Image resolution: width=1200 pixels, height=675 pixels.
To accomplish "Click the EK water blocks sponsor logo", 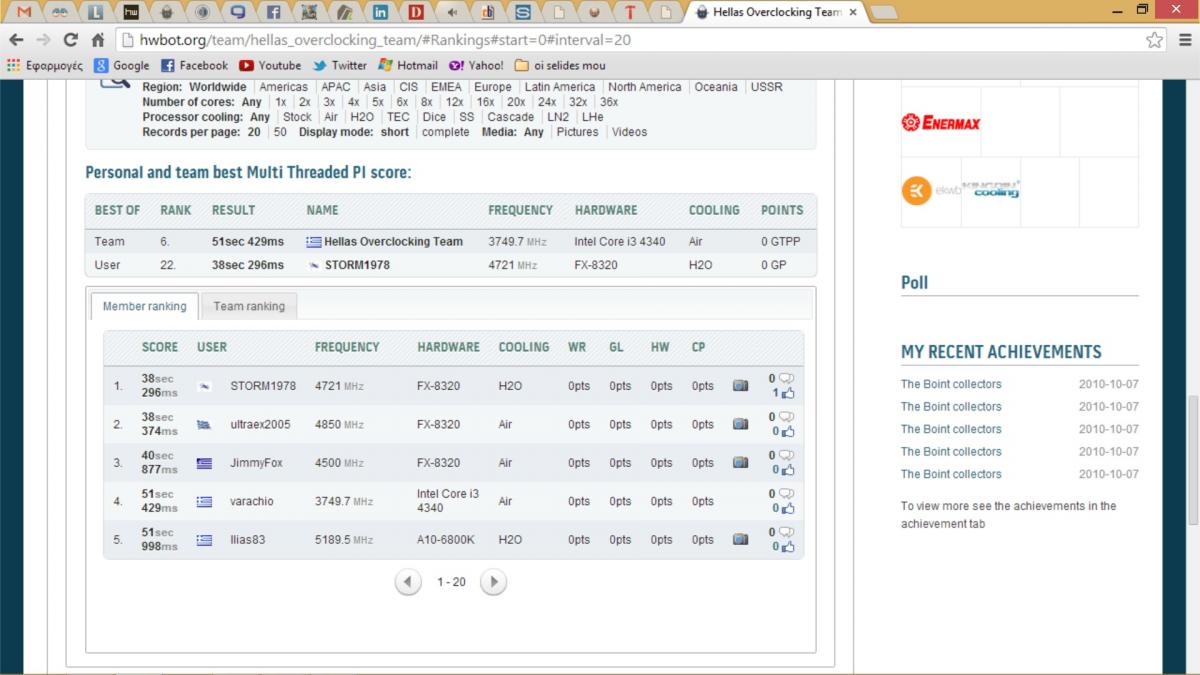I will 930,190.
